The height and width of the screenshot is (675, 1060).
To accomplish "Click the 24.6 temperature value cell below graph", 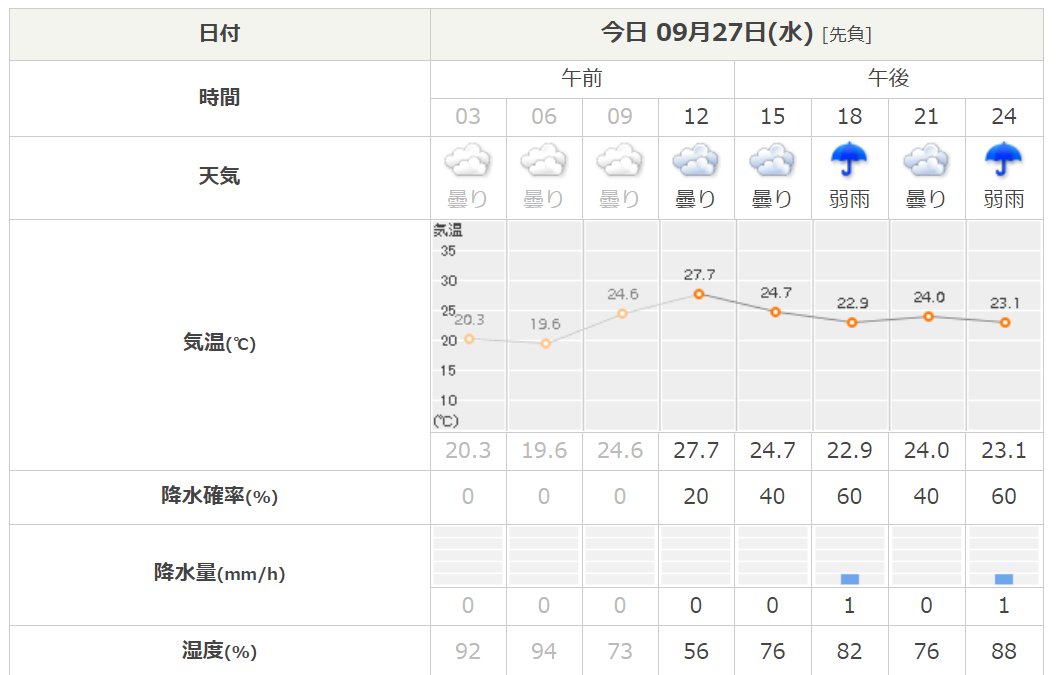I will (x=620, y=450).
